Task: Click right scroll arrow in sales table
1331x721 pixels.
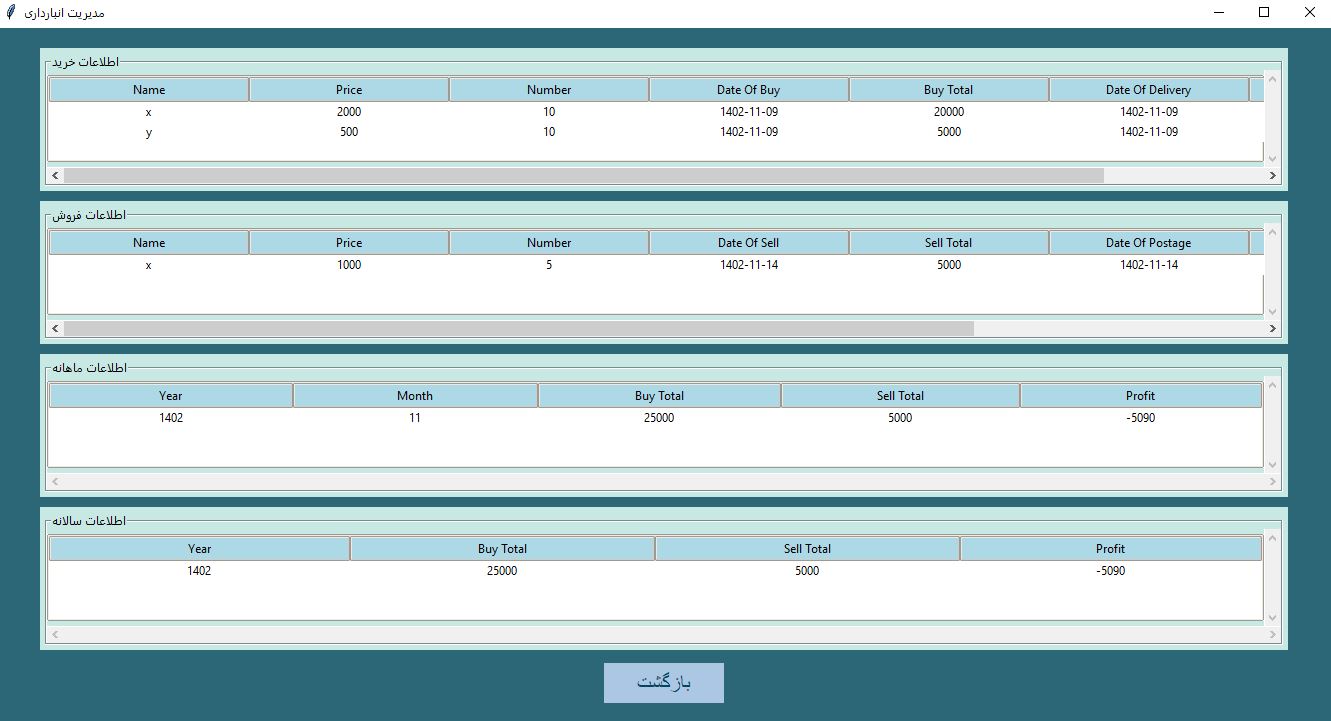Action: (x=1272, y=328)
